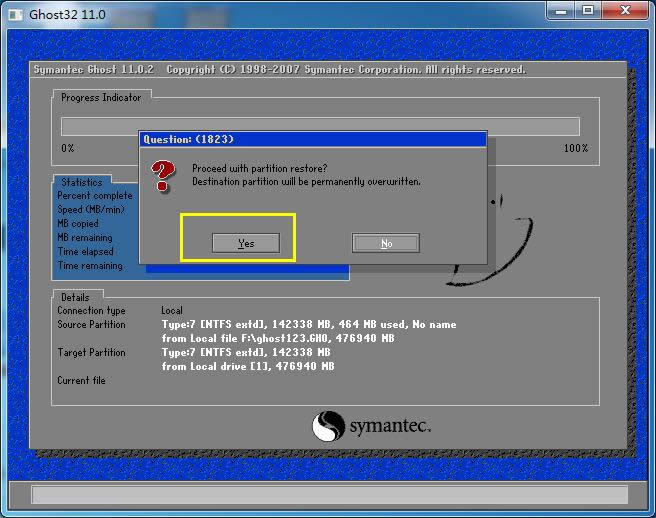Image resolution: width=656 pixels, height=518 pixels.
Task: Click the Symantec Ghost copyright header
Action: coord(279,70)
